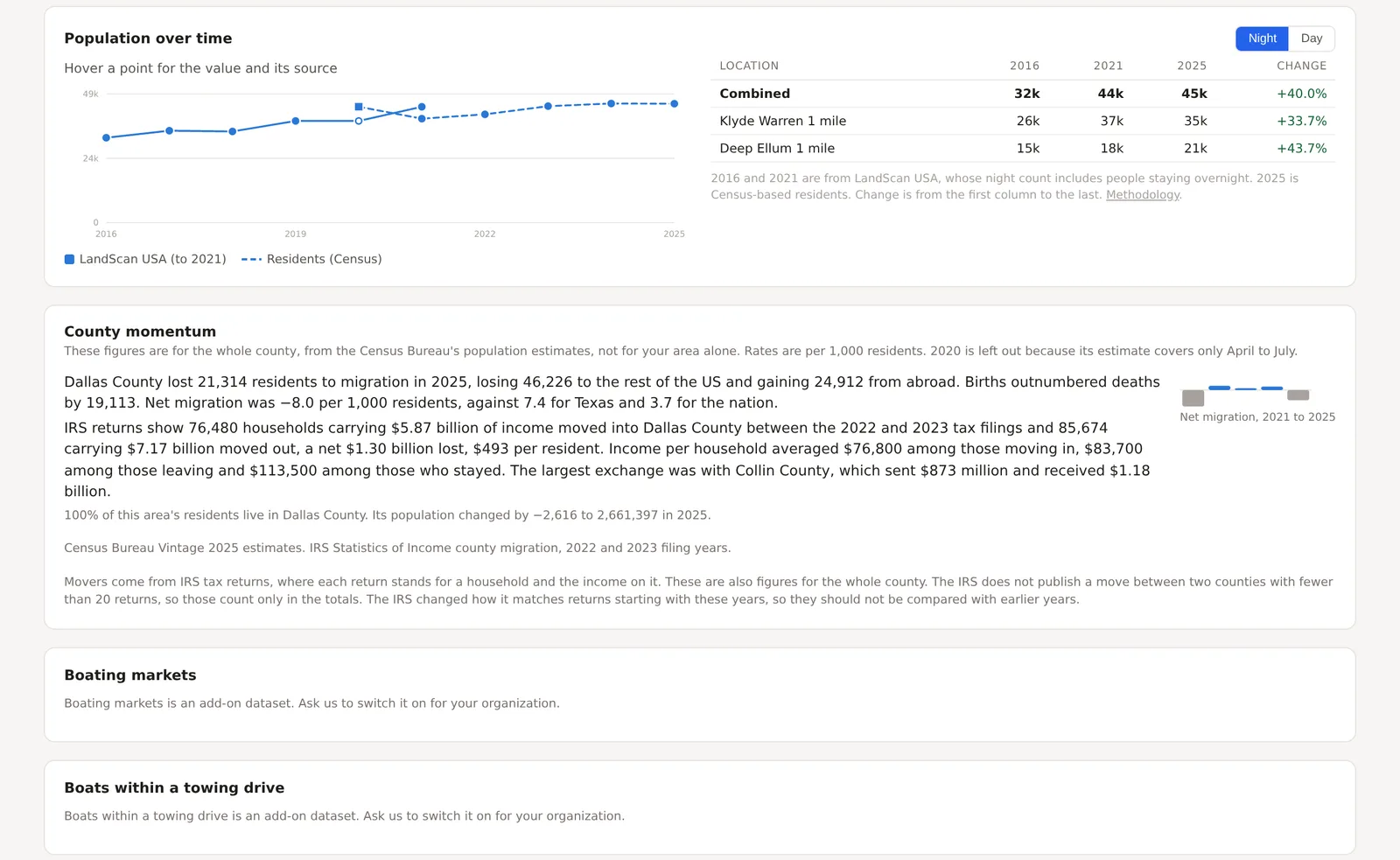Click the Net migration sparkline chart
Screen dimensions: 1400x860
click(1245, 395)
